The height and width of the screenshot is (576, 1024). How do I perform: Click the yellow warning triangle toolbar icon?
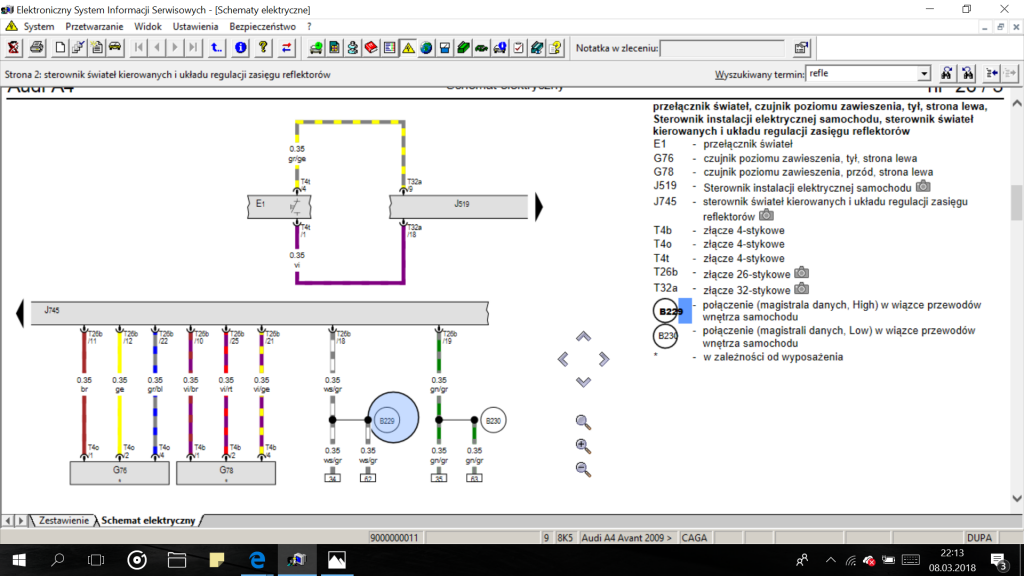408,48
